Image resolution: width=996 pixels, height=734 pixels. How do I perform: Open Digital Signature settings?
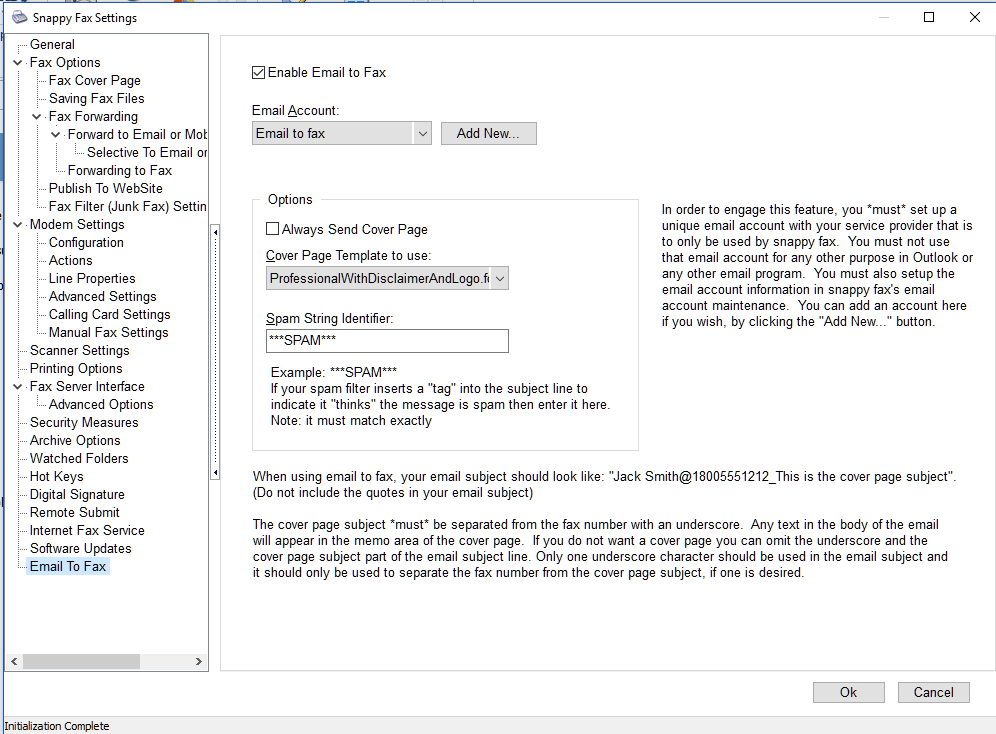[x=77, y=495]
